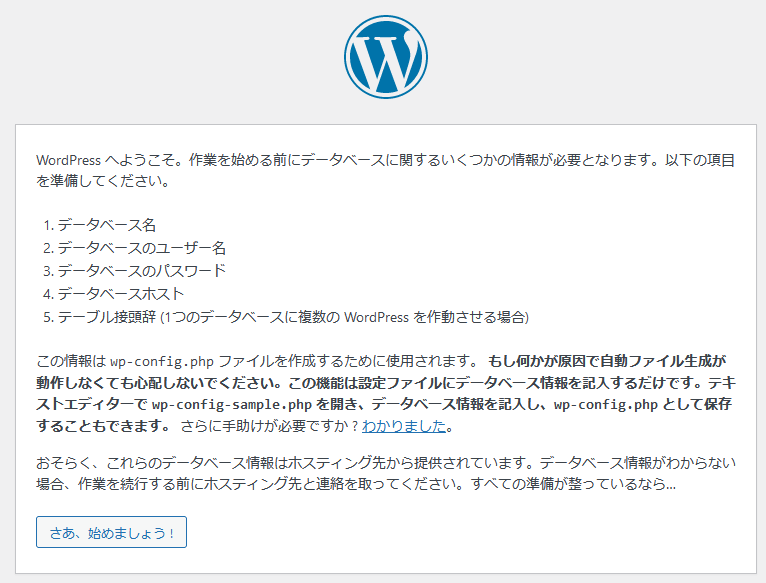The image size is (766, 583).
Task: Open the わかりました help link
Action: (x=404, y=426)
